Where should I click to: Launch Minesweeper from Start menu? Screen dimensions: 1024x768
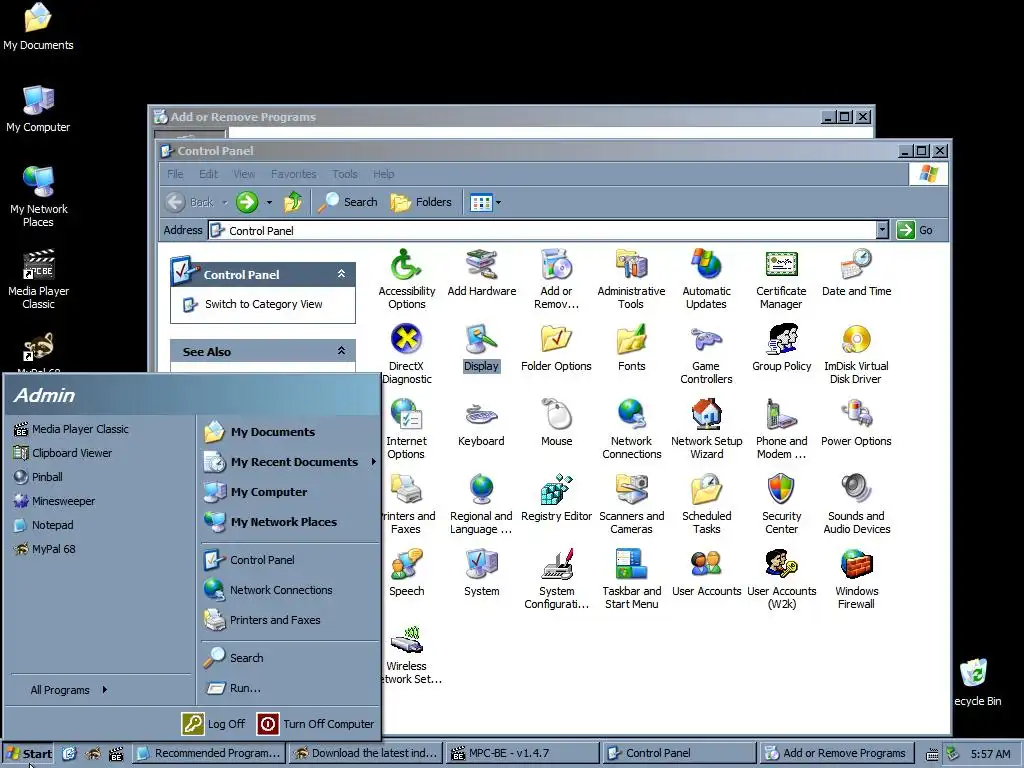[55, 501]
